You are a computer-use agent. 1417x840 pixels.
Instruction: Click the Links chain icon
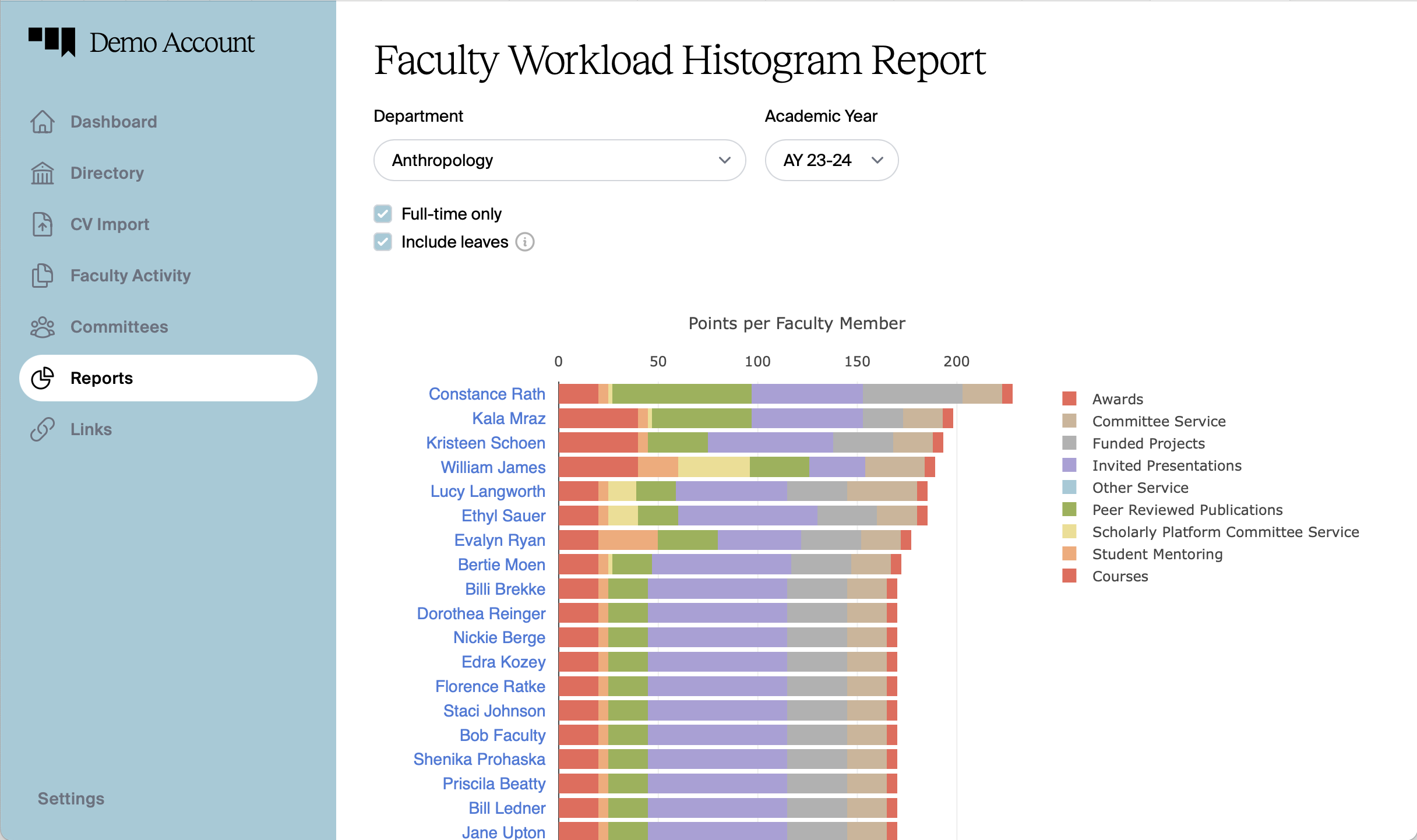coord(43,429)
